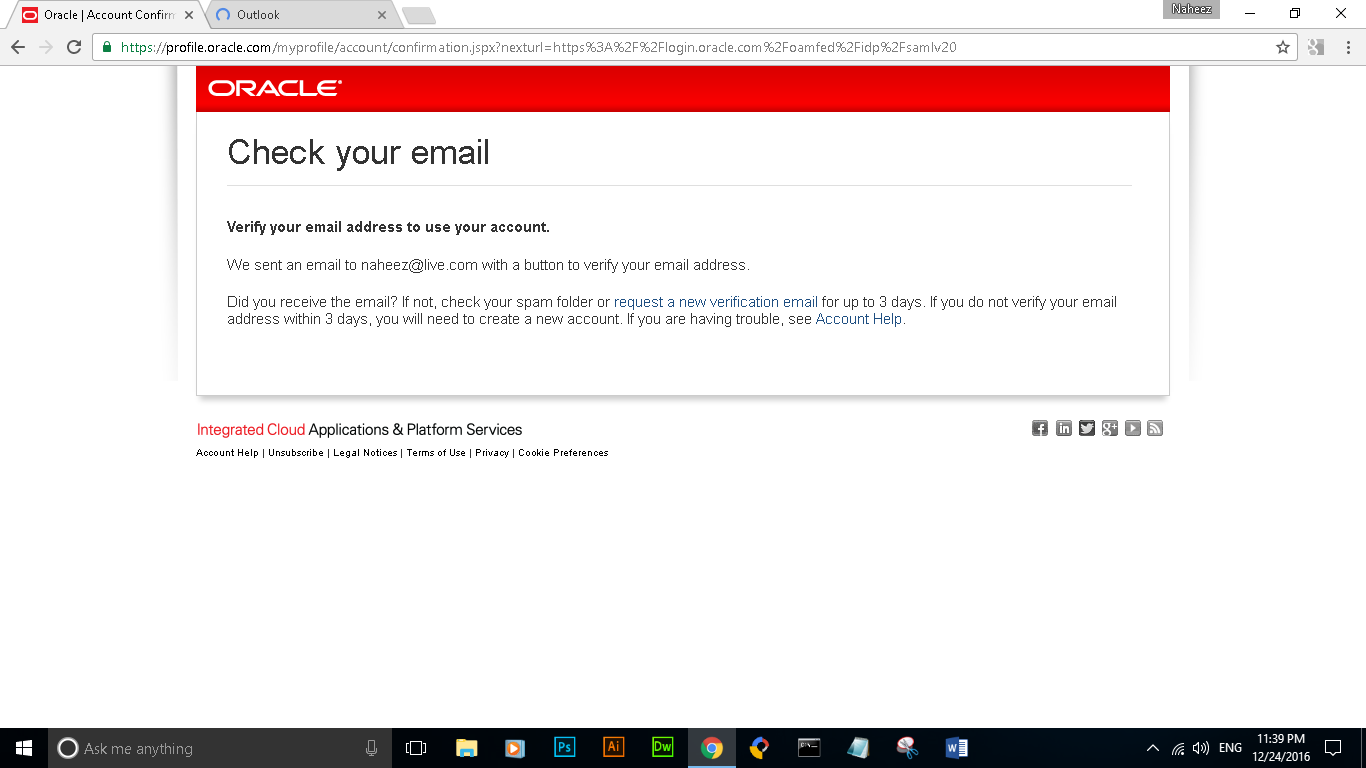Open Account Help link in the message

(x=859, y=319)
